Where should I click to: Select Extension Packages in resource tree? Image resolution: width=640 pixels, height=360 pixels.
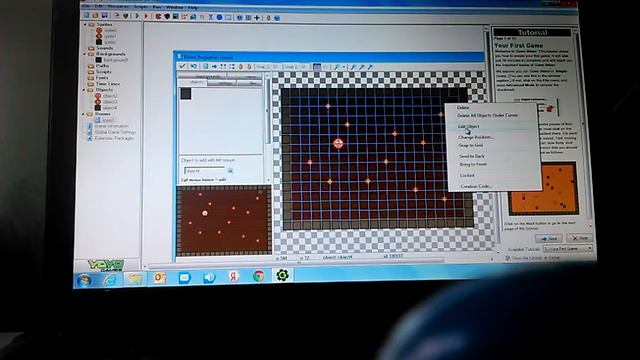[x=114, y=138]
